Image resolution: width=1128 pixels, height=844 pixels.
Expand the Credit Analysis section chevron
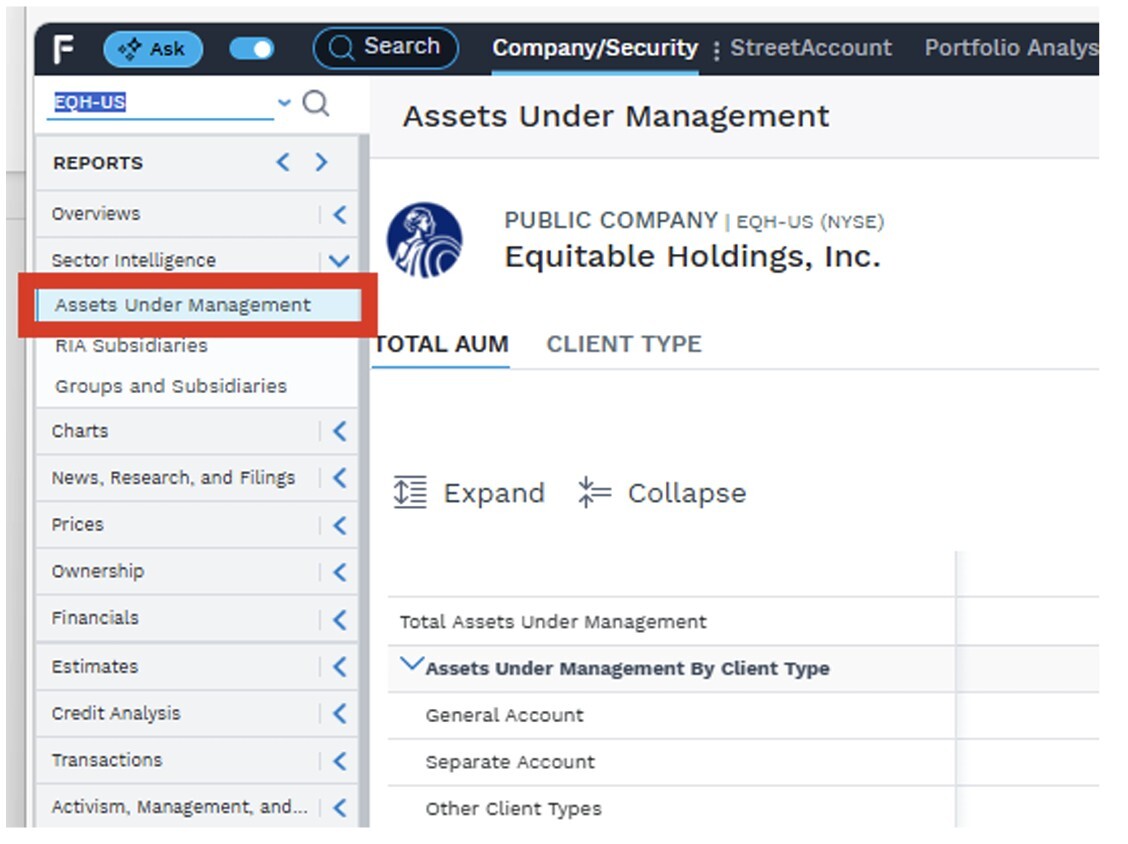[x=340, y=713]
